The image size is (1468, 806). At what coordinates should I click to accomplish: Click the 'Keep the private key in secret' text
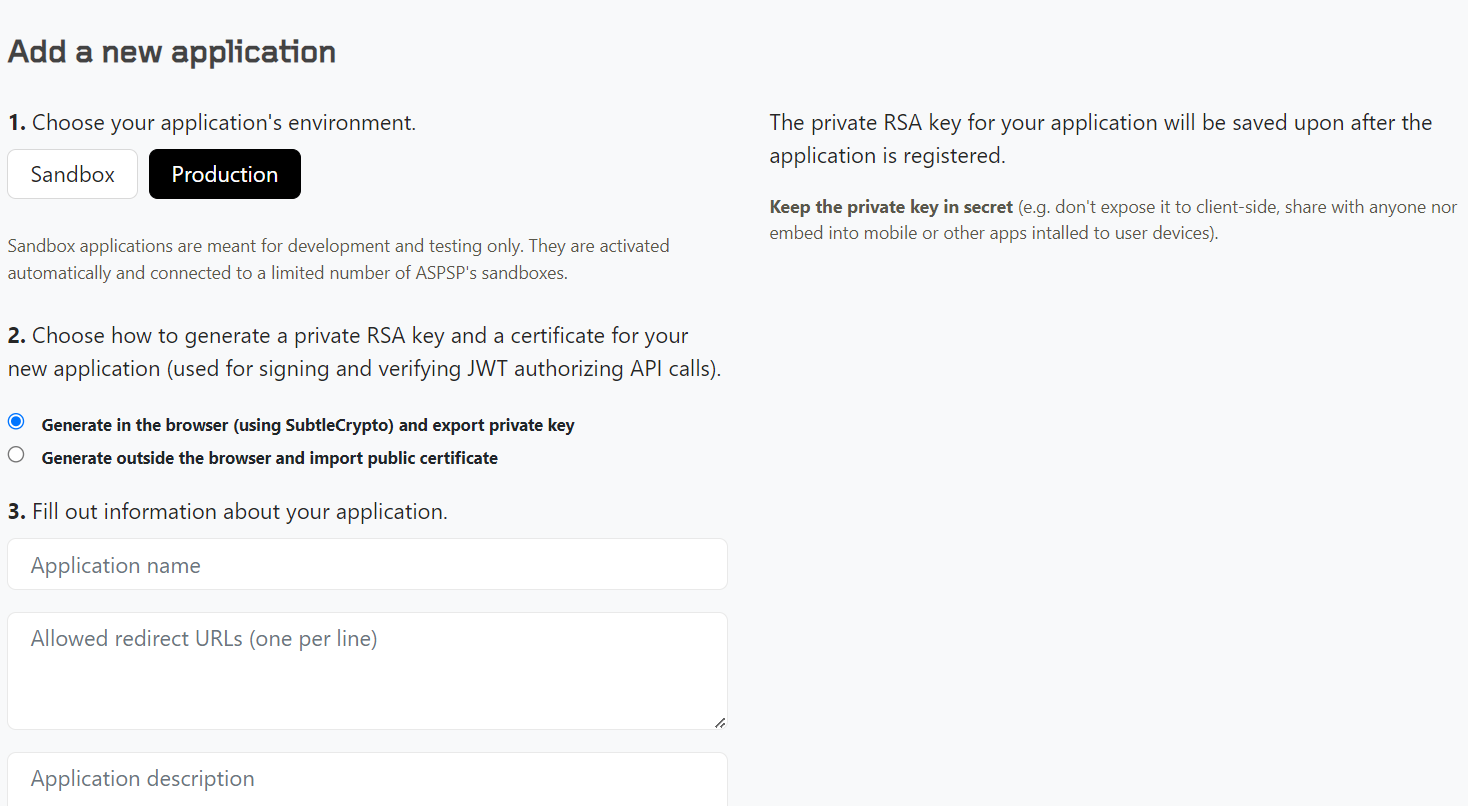891,207
